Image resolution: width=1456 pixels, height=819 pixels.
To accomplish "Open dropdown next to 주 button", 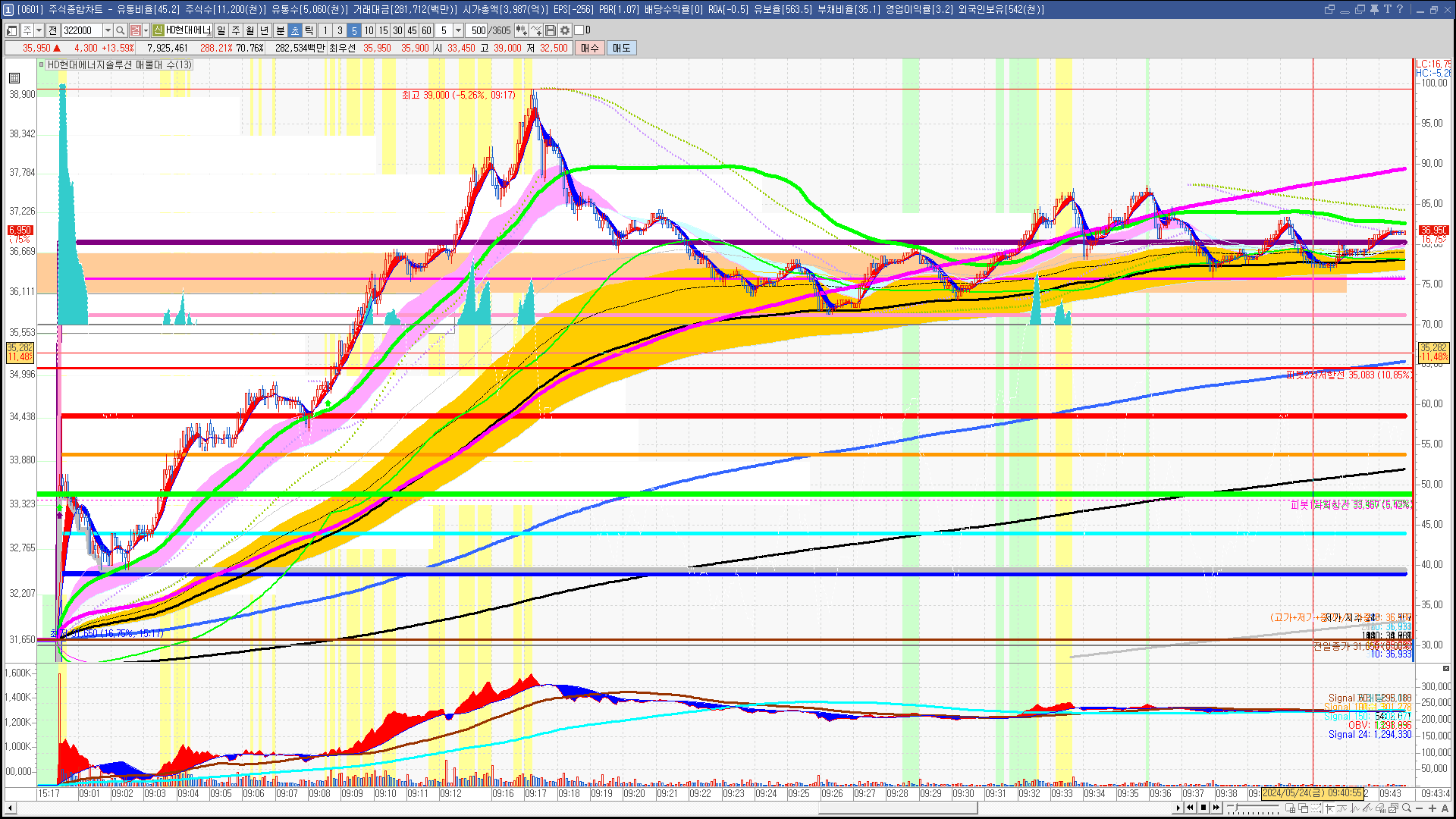I will 39,30.
